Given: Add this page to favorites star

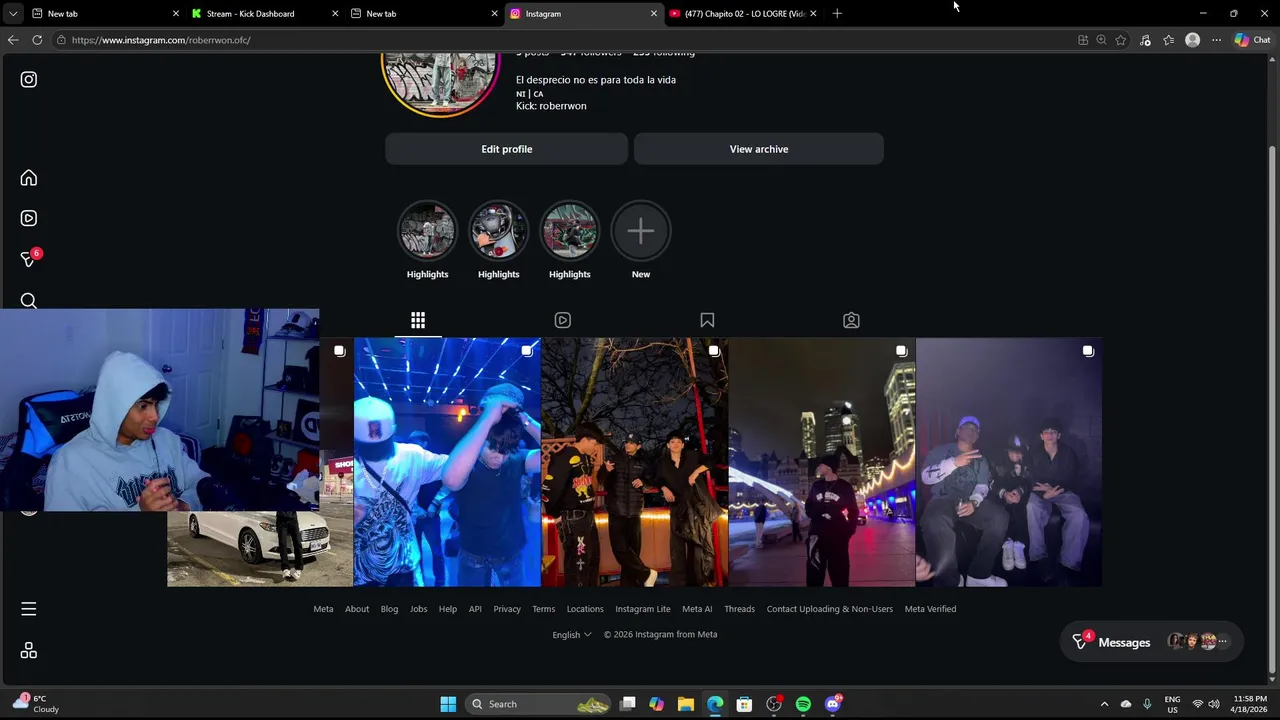Looking at the screenshot, I should point(1121,40).
